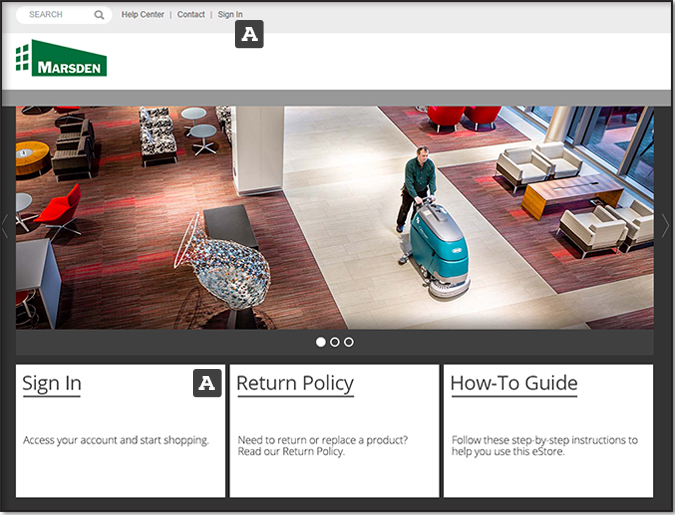
Task: Advance to next slide using right carousel arrow
Action: [x=665, y=227]
